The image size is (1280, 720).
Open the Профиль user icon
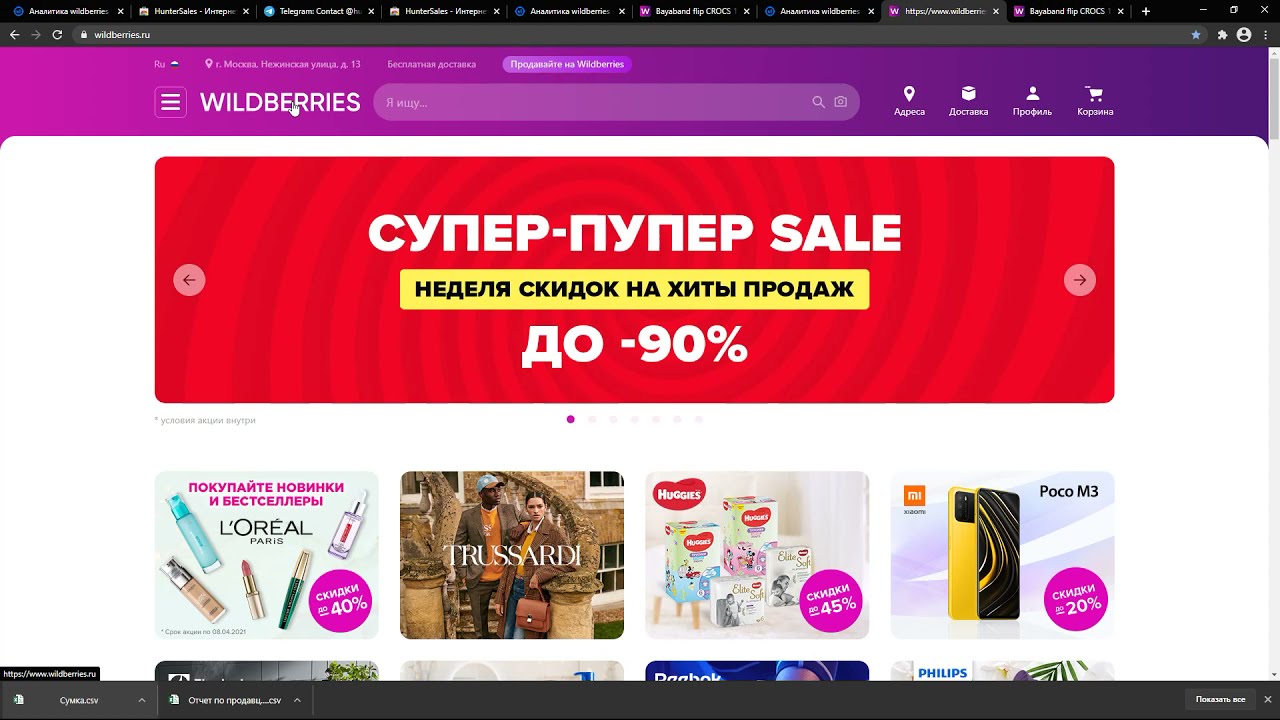click(1032, 93)
